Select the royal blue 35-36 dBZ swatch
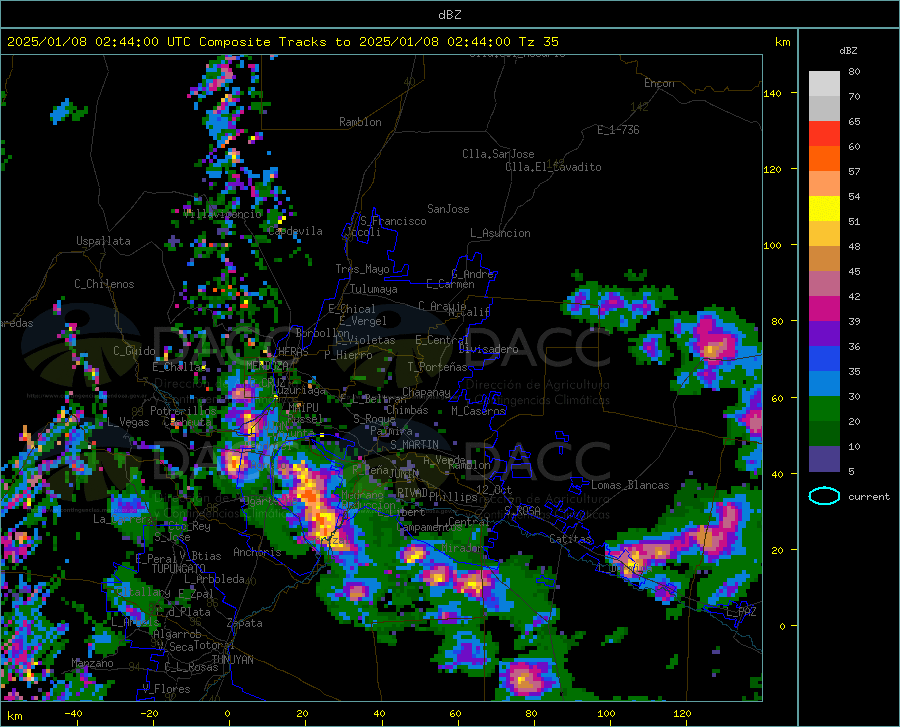 (x=824, y=359)
